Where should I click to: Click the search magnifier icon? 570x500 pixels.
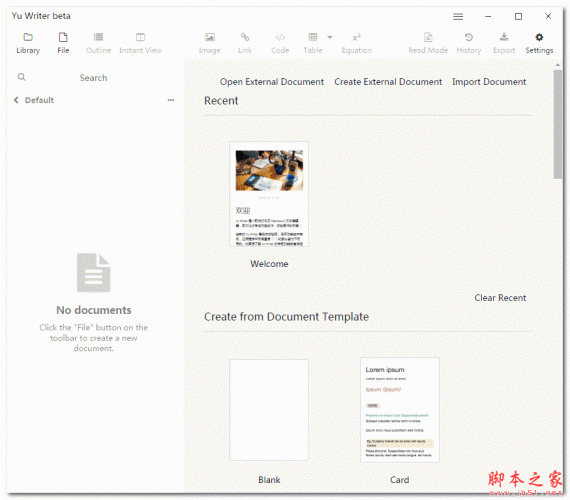click(x=22, y=77)
